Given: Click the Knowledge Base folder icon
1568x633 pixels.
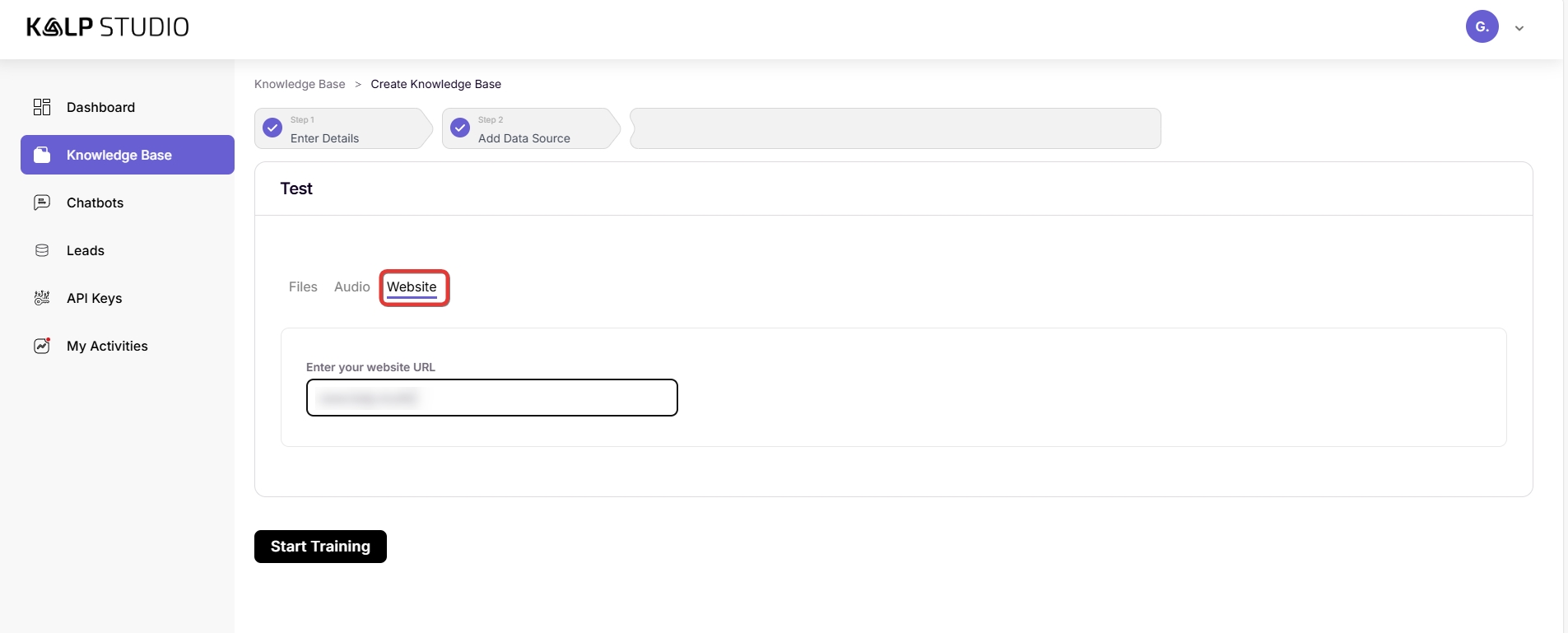Looking at the screenshot, I should click(x=42, y=155).
